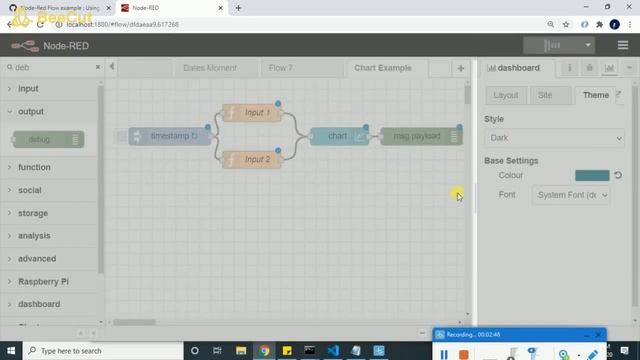640x360 pixels.
Task: Reload the browser page
Action: [x=40, y=24]
